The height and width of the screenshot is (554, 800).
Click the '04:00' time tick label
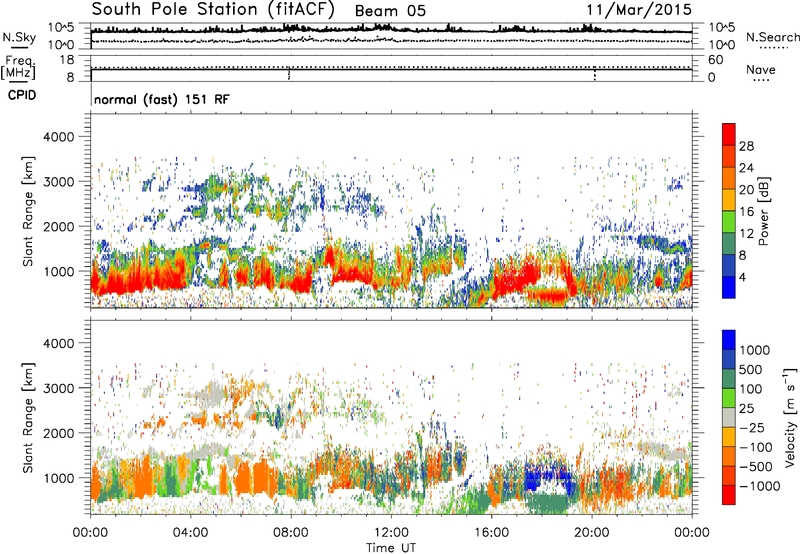pyautogui.click(x=191, y=533)
